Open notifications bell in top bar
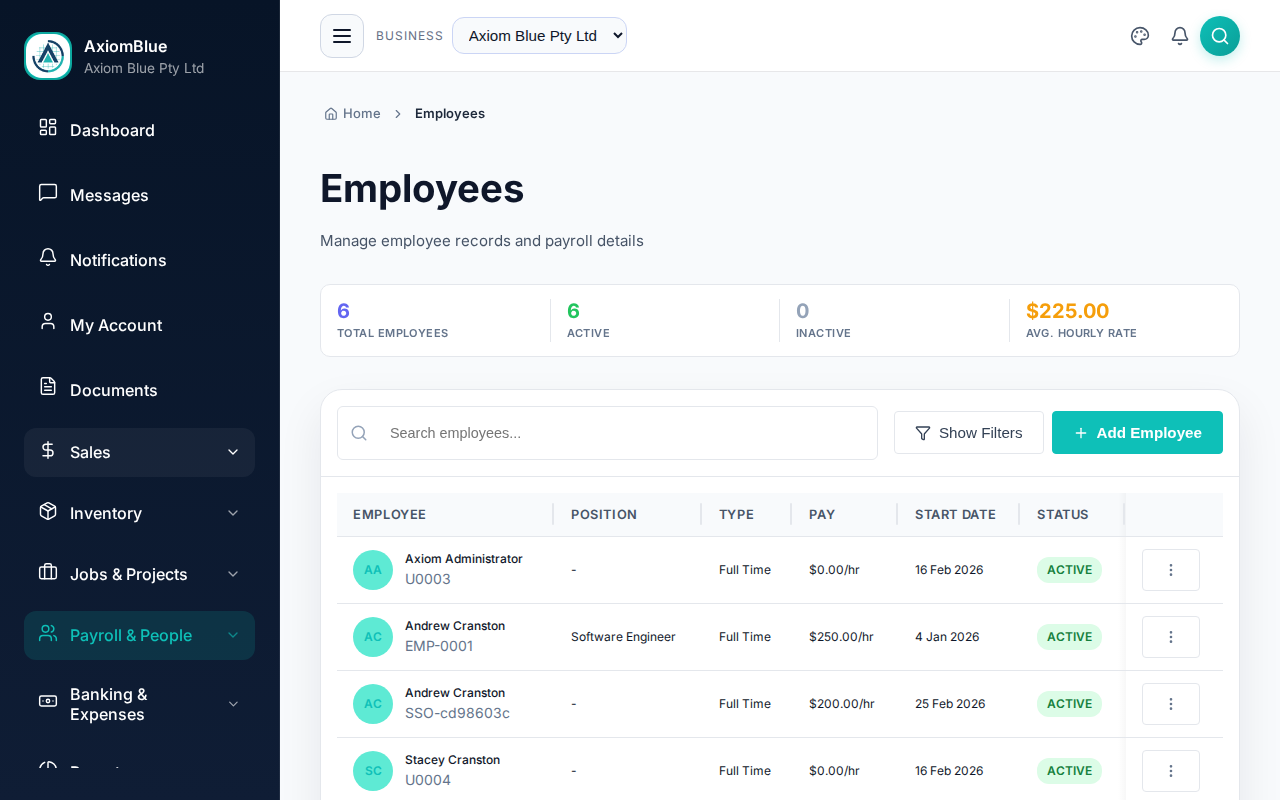Screen dimensions: 1280x800 click(x=1180, y=36)
